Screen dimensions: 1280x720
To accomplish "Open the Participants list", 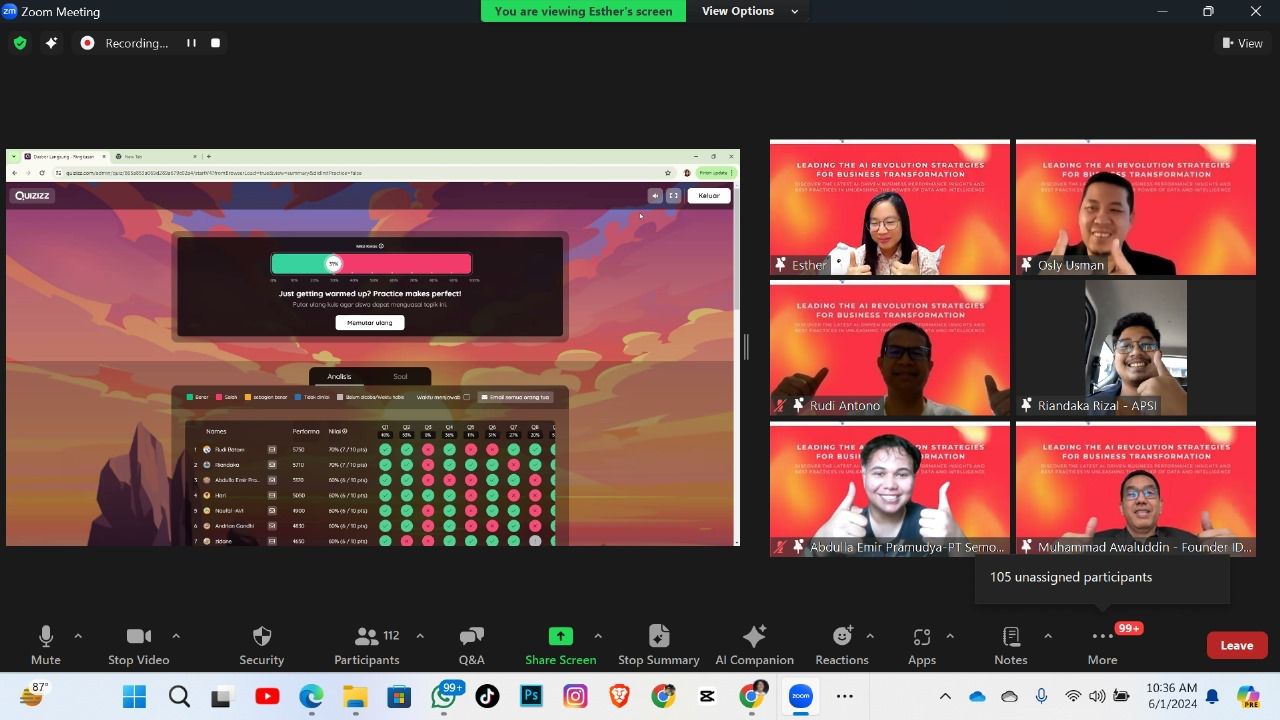I will (366, 637).
